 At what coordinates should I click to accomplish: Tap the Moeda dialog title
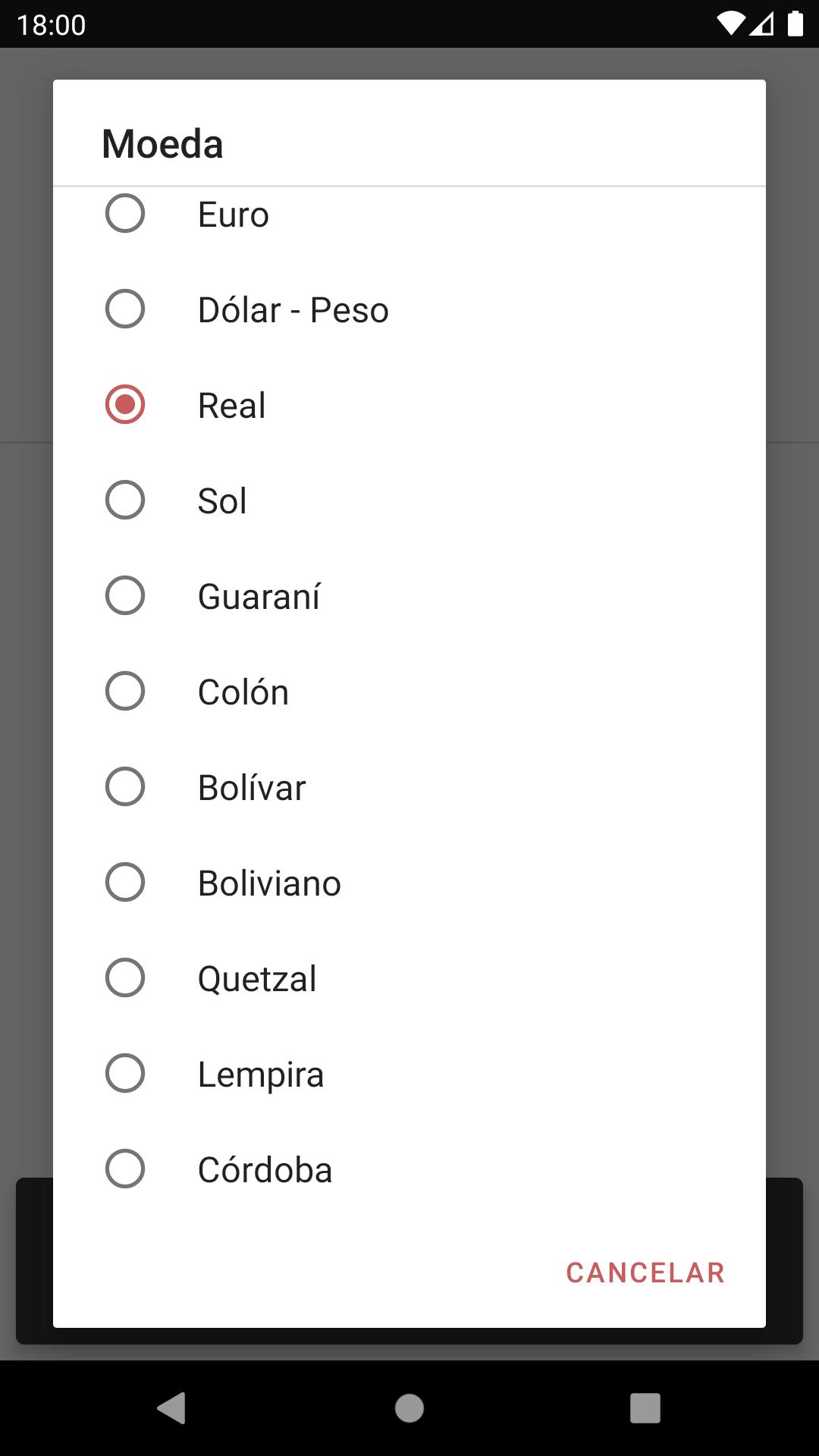[162, 143]
